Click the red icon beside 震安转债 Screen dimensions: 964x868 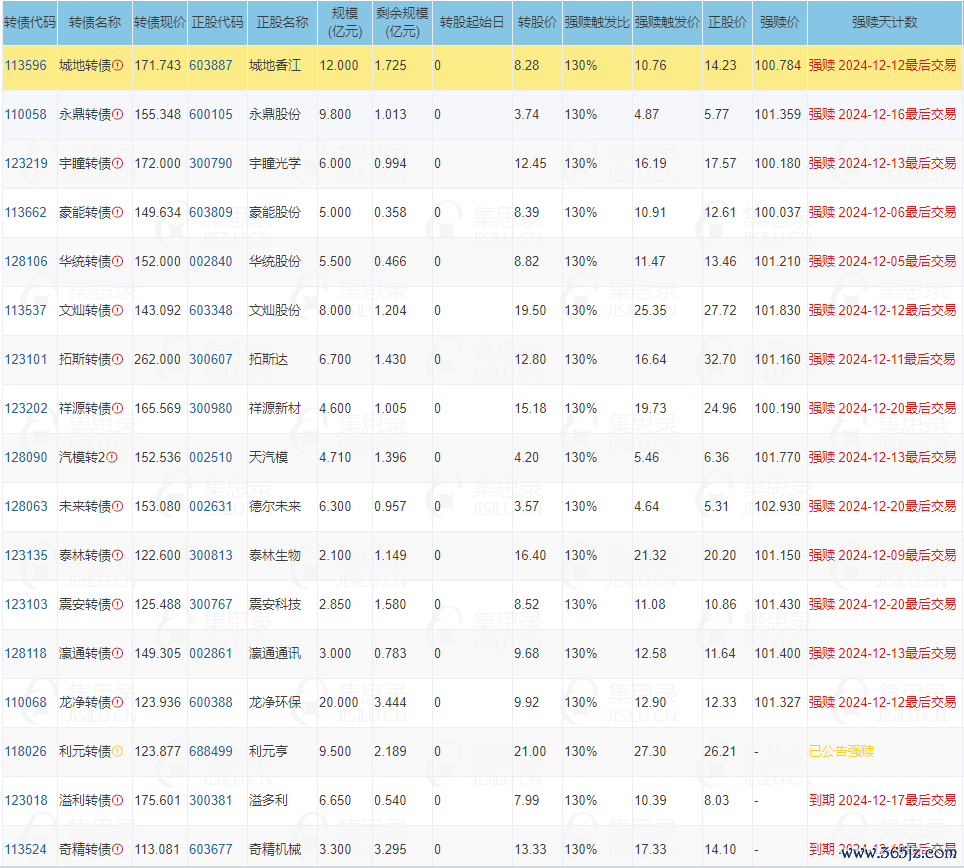(x=117, y=604)
